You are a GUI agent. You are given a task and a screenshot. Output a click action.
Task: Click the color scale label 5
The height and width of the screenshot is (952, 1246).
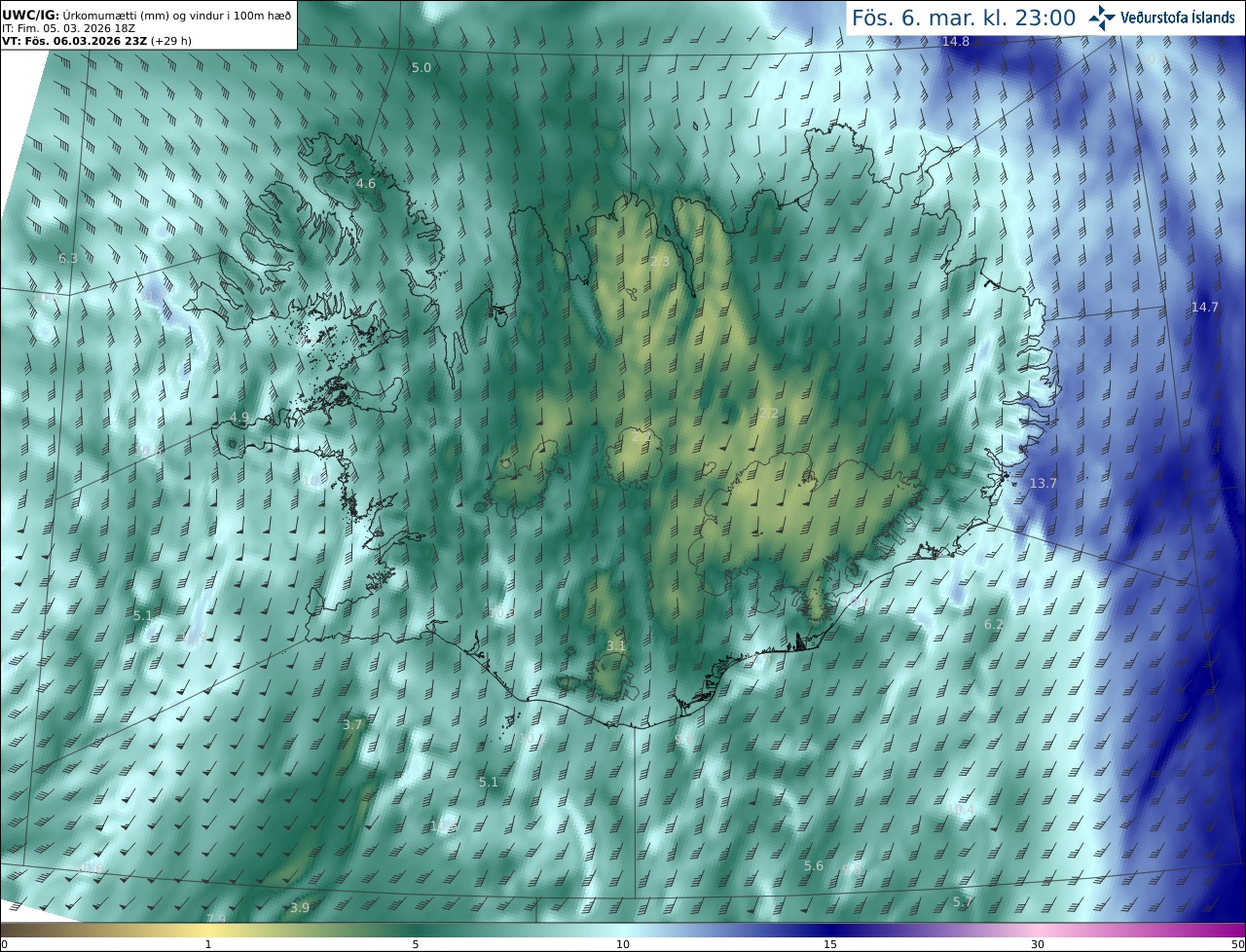coord(416,944)
